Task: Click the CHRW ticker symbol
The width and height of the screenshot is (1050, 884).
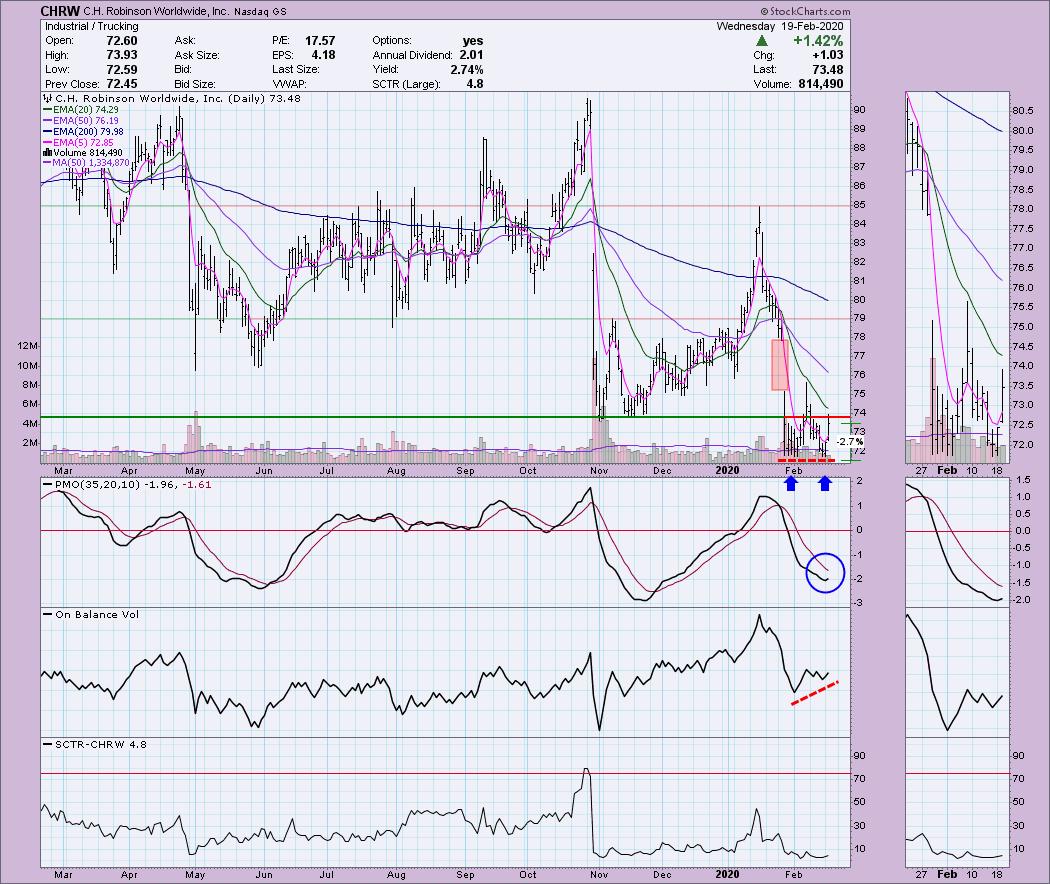Action: point(60,11)
